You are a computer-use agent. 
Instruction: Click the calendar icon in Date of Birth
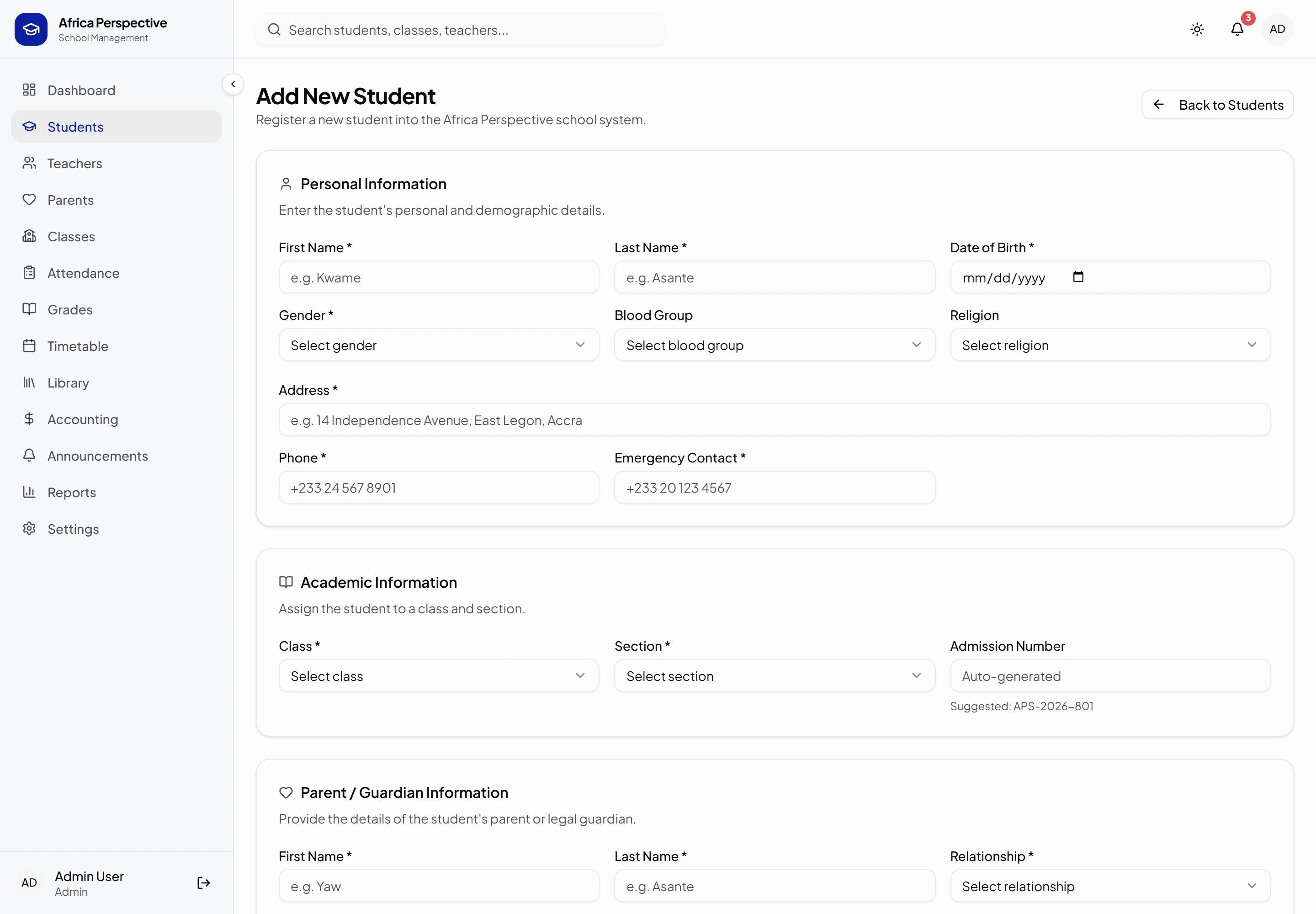pyautogui.click(x=1078, y=277)
